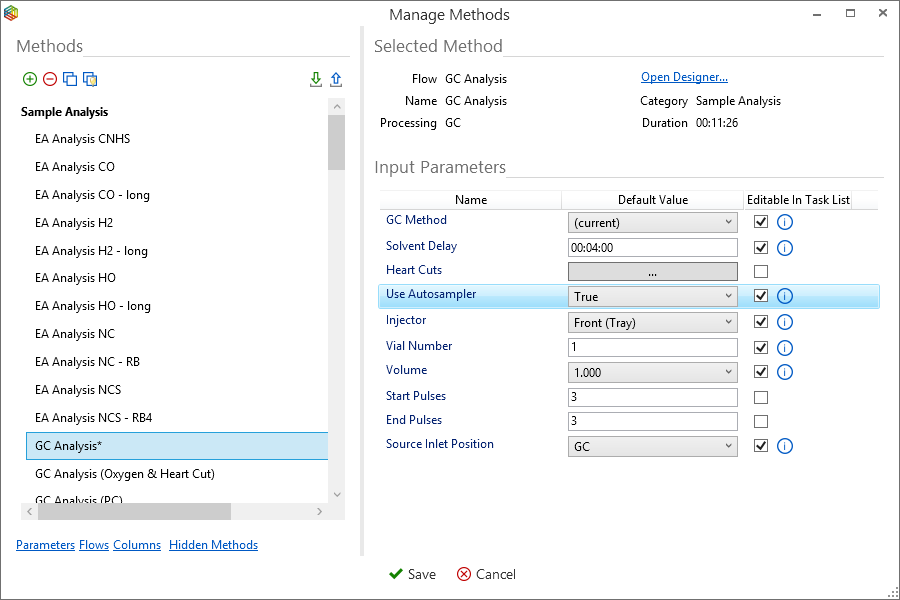This screenshot has height=600, width=900.
Task: Click the green add method icon
Action: [30, 80]
